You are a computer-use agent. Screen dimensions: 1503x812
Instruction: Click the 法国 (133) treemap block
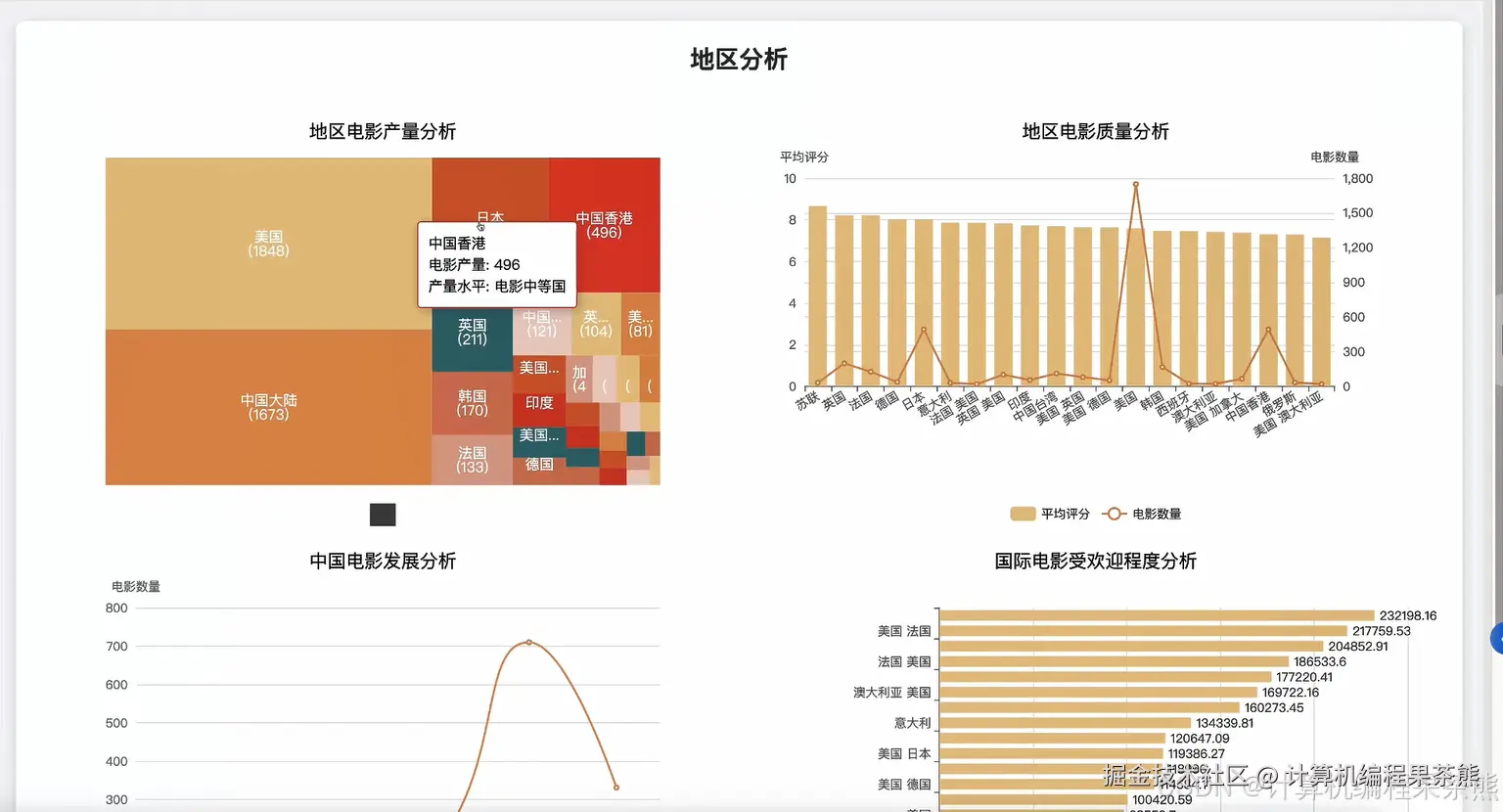[472, 460]
